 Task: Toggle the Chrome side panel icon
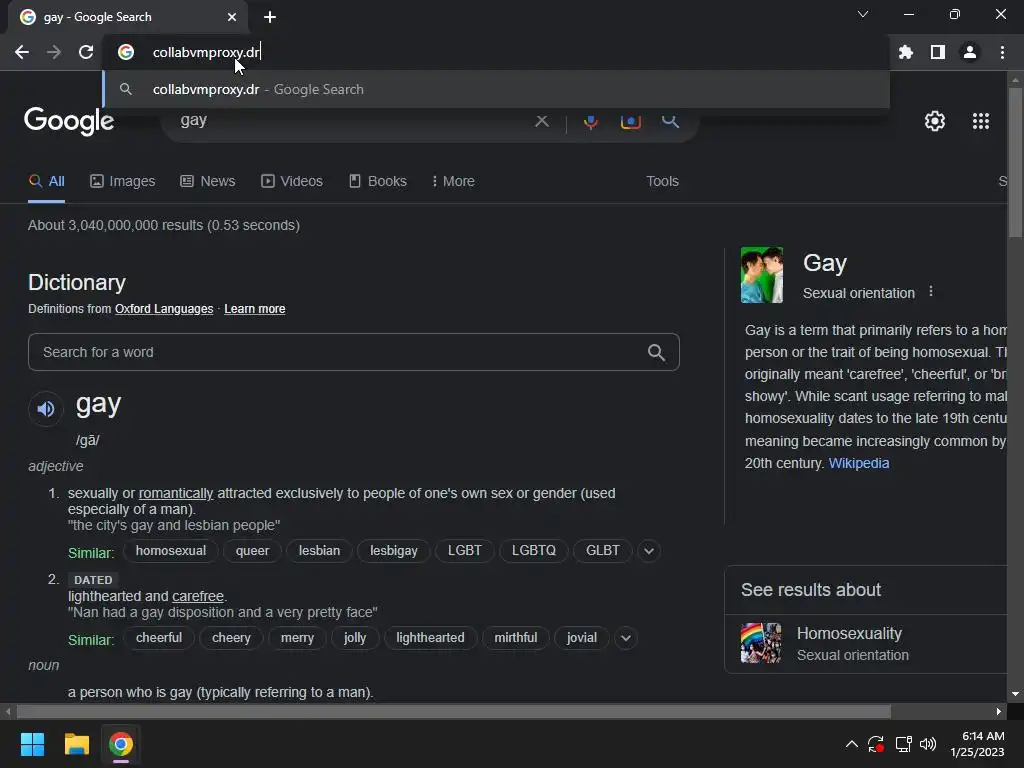pos(938,52)
